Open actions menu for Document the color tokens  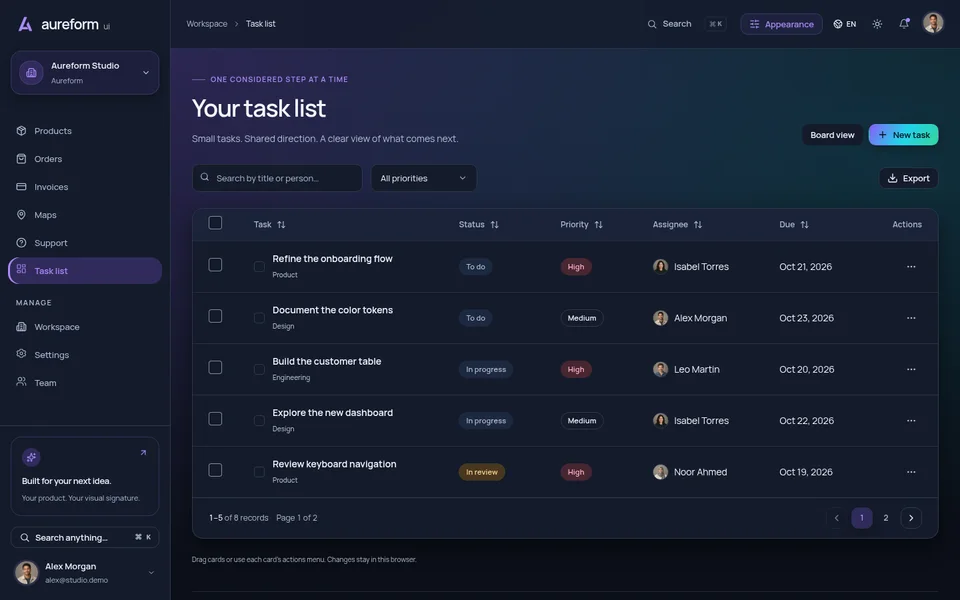click(x=911, y=318)
